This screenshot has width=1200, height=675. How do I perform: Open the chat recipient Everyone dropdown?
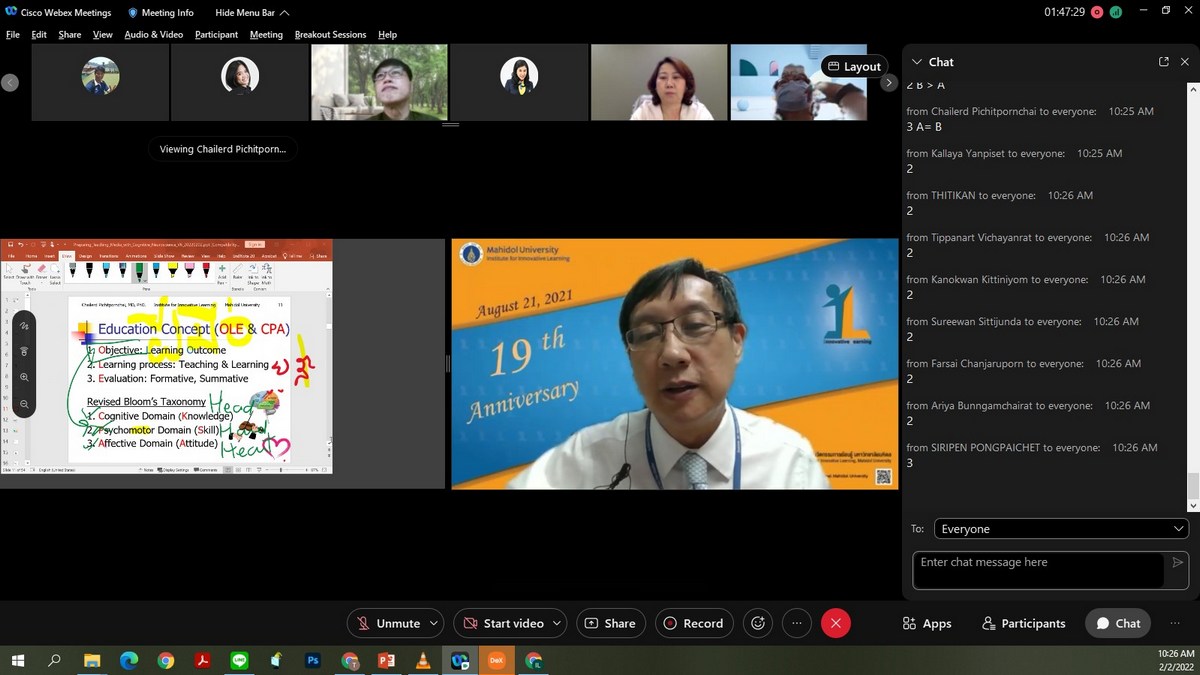pyautogui.click(x=1060, y=529)
